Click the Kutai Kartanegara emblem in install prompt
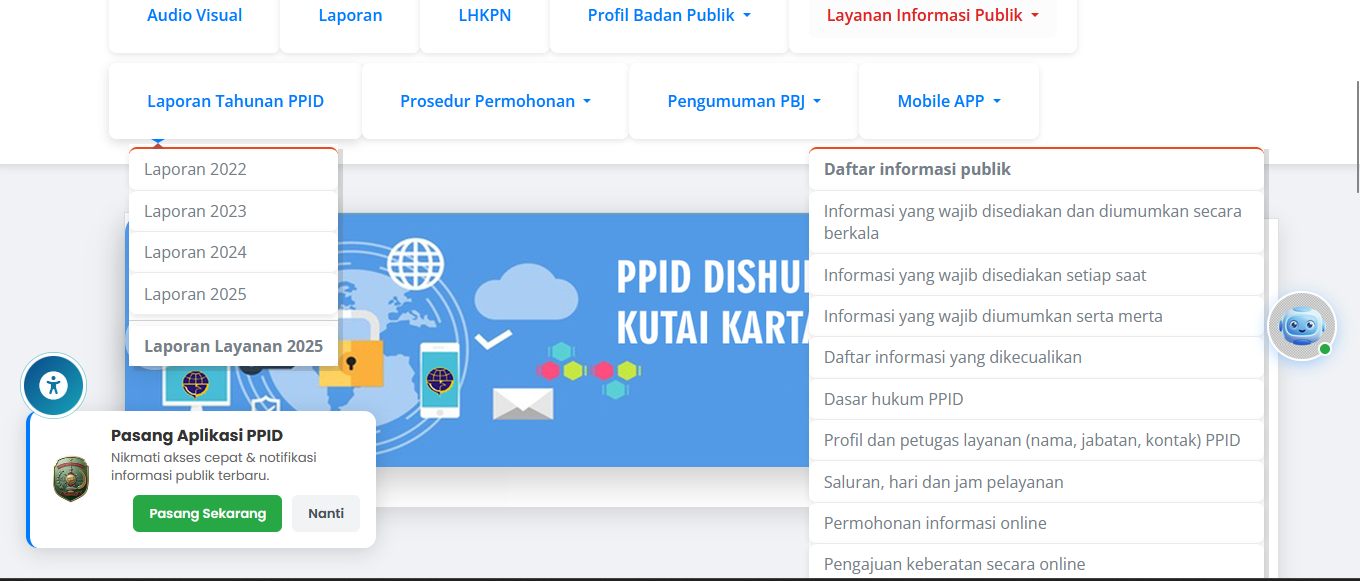 (x=71, y=479)
